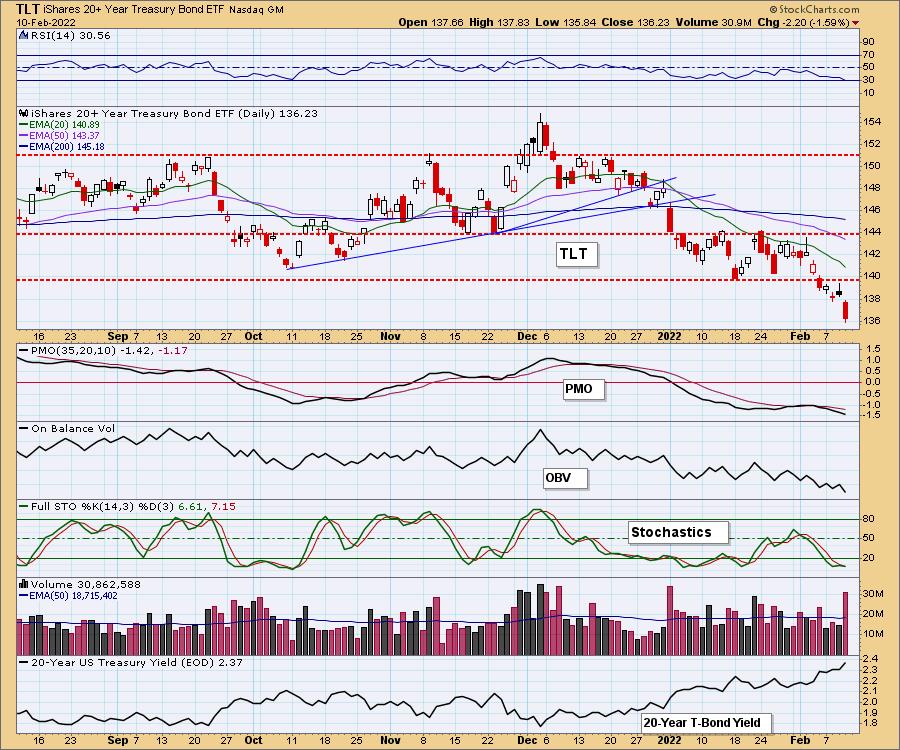Screen dimensions: 900x750
Task: Click the Nasdaq GM exchange label
Action: 256,10
